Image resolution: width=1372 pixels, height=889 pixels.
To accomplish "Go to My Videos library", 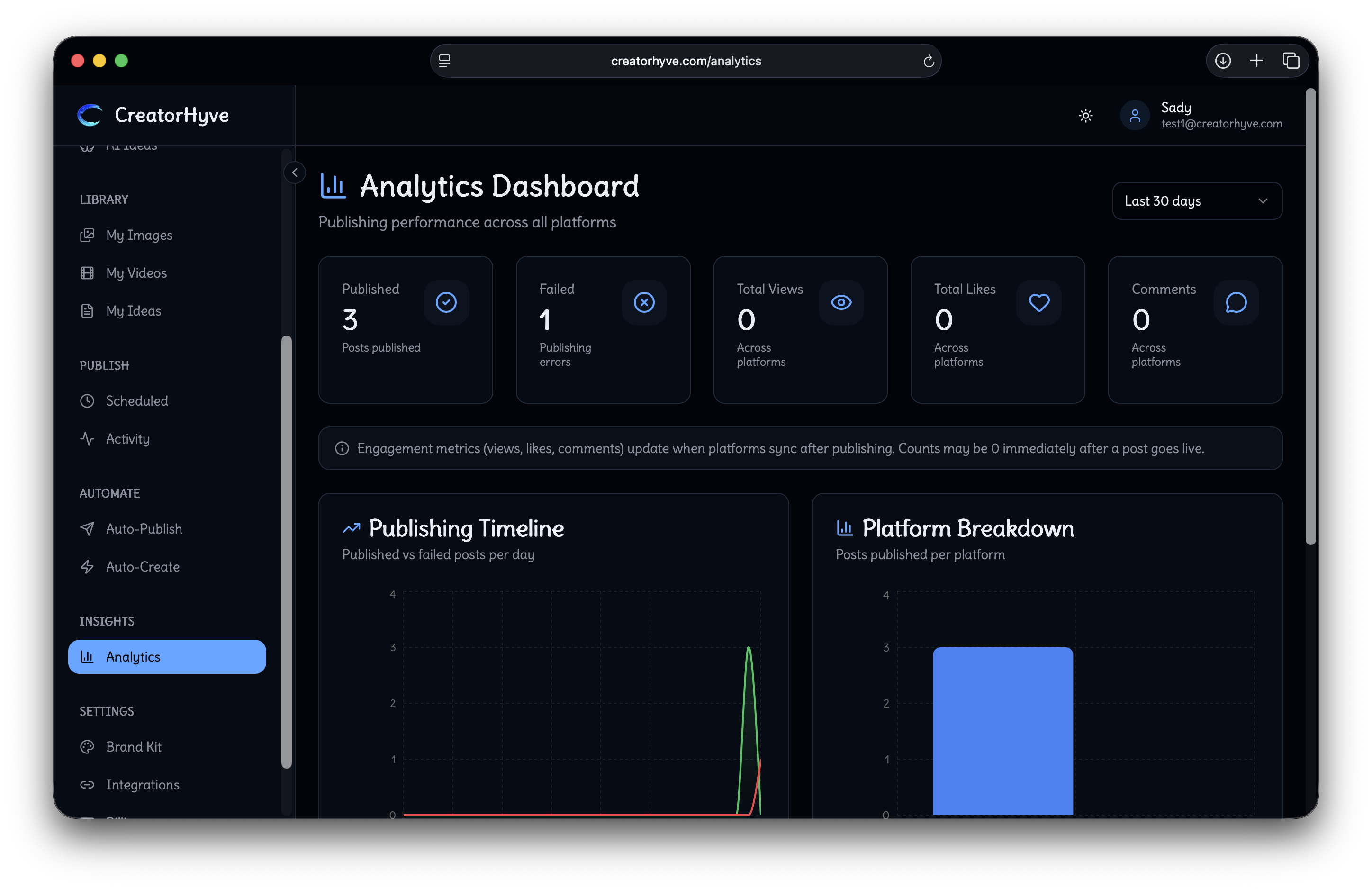I will pyautogui.click(x=136, y=273).
